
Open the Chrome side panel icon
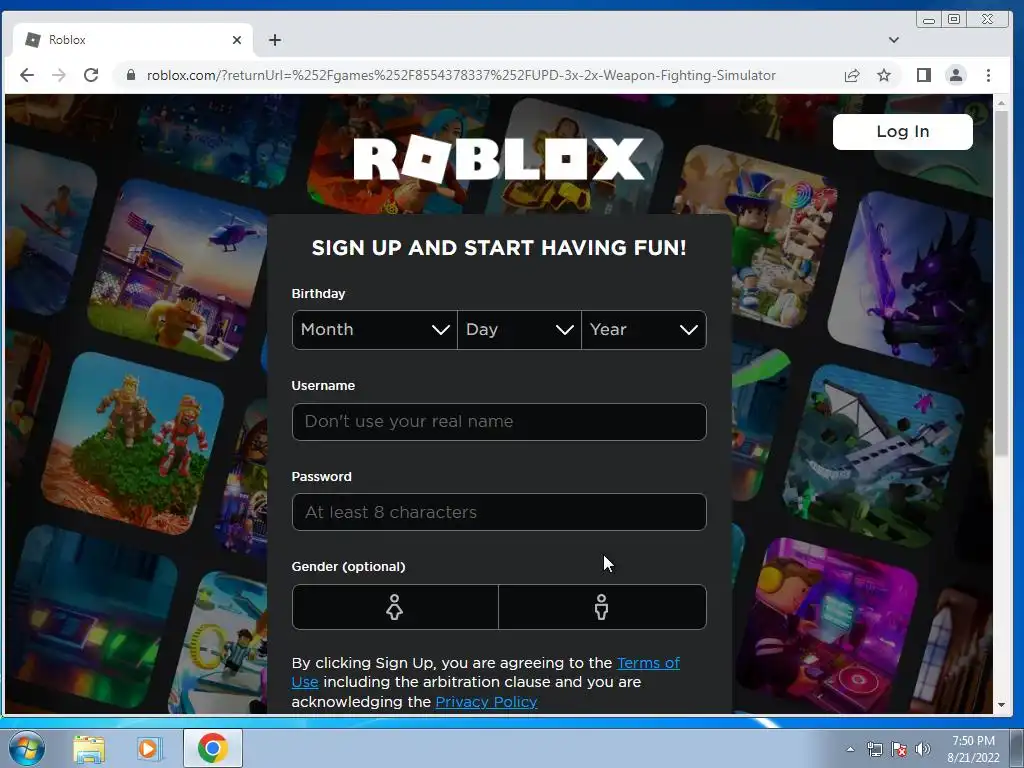tap(923, 75)
